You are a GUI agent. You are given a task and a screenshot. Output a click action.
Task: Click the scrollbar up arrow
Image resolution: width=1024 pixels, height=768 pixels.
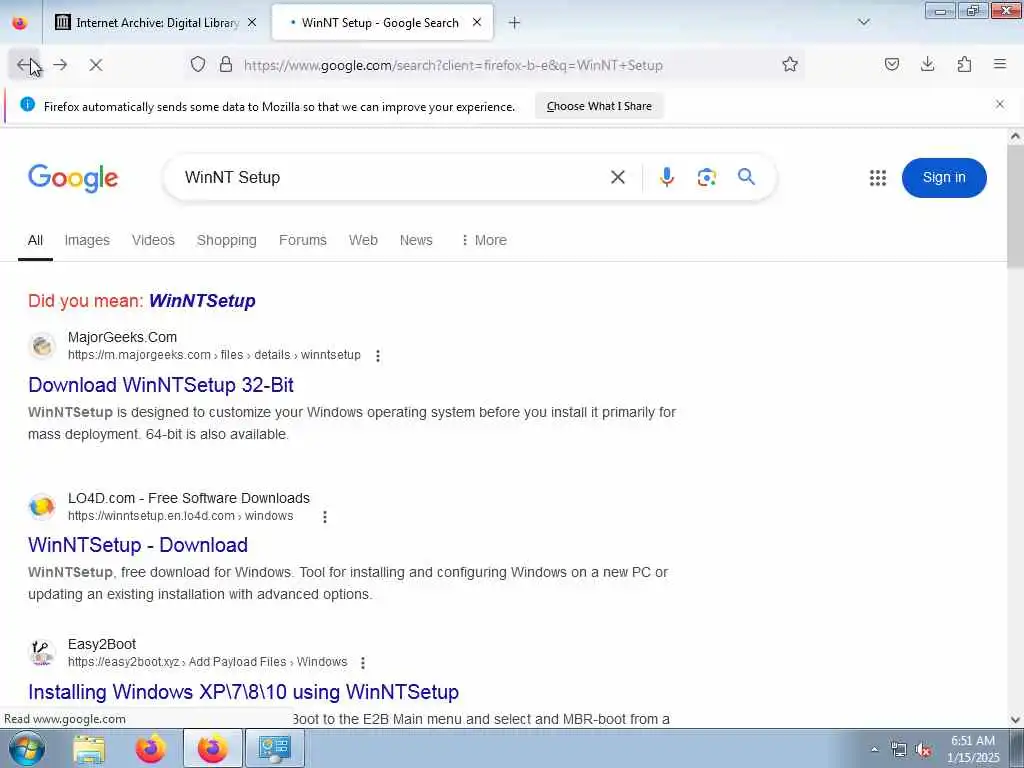click(1016, 136)
